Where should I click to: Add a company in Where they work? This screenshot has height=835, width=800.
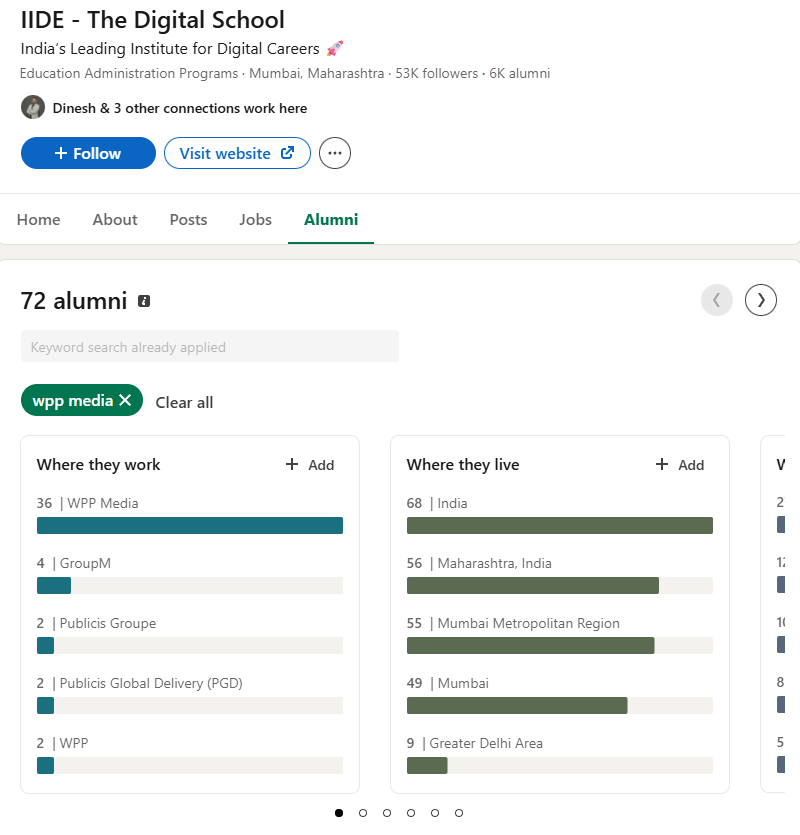pyautogui.click(x=310, y=465)
